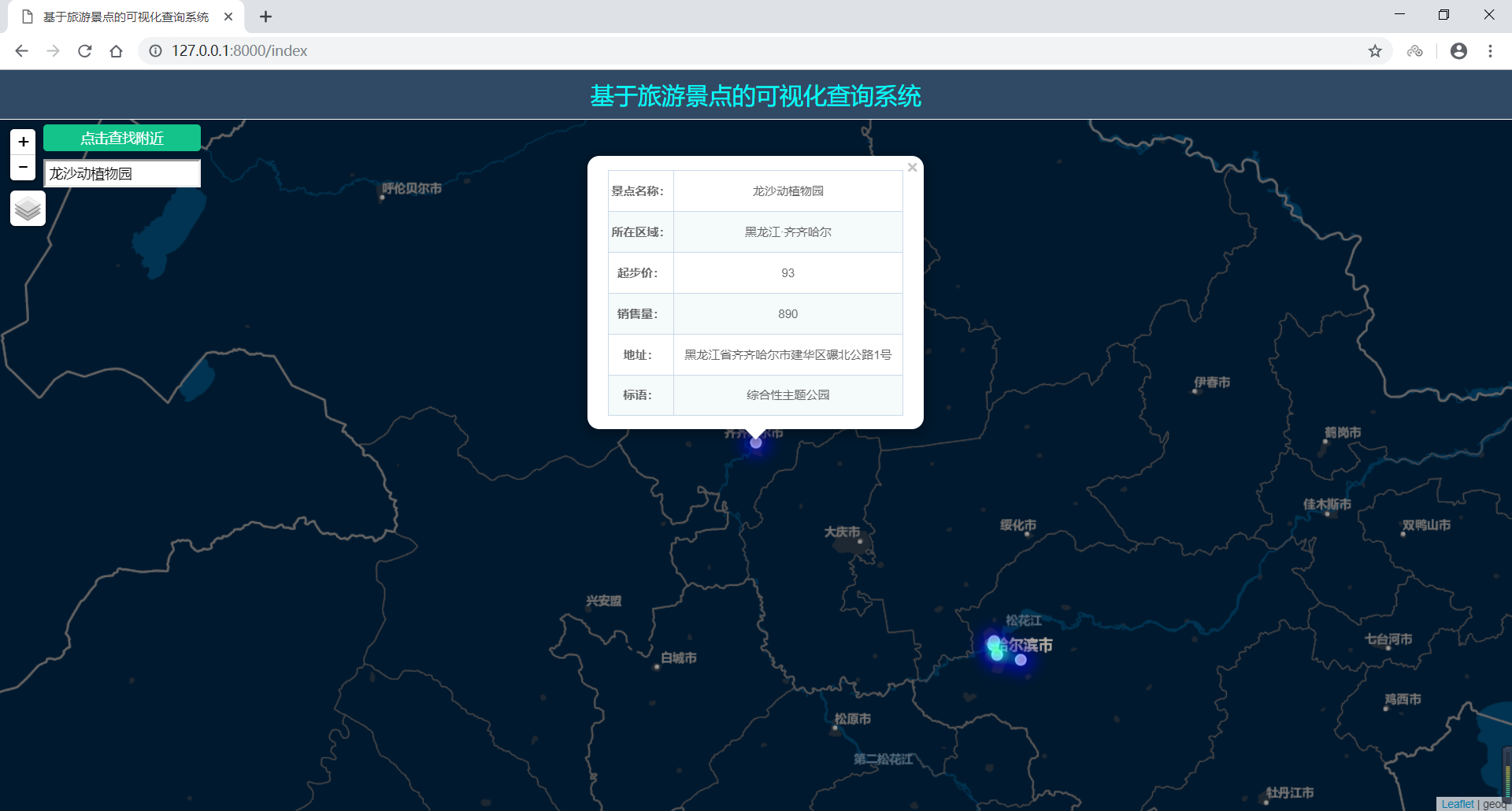This screenshot has height=811, width=1512.
Task: Click the sales volume value 890
Action: [x=787, y=313]
